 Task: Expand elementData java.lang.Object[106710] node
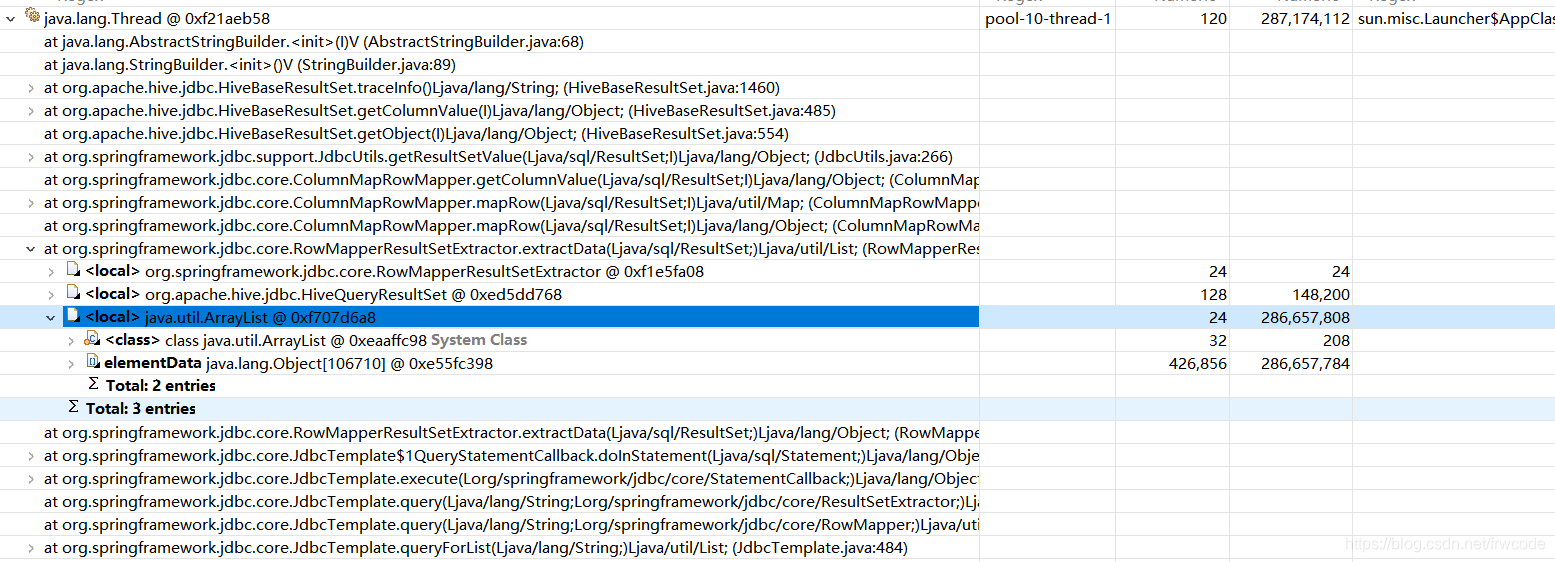(x=71, y=364)
